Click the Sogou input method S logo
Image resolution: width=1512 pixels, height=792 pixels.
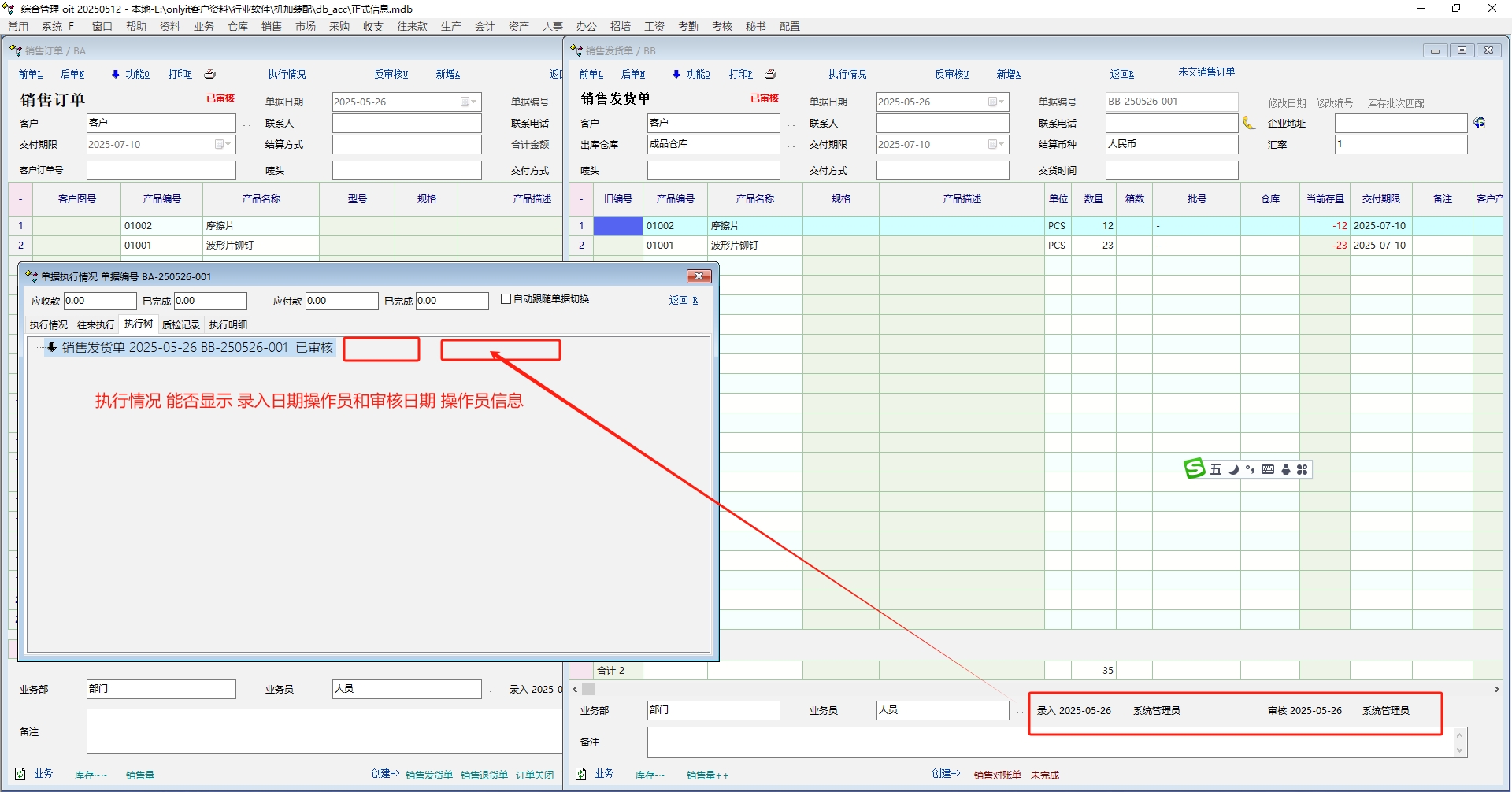coord(1194,469)
